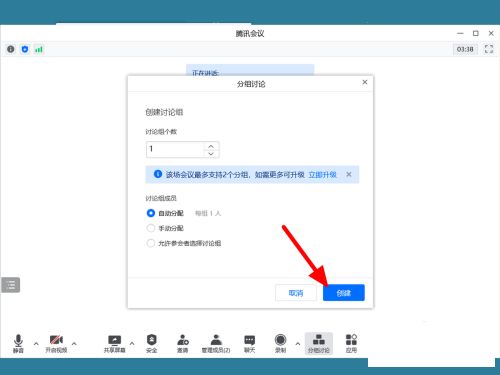Image resolution: width=500 pixels, height=375 pixels.
Task: Expand recording options chevron
Action: point(298,343)
